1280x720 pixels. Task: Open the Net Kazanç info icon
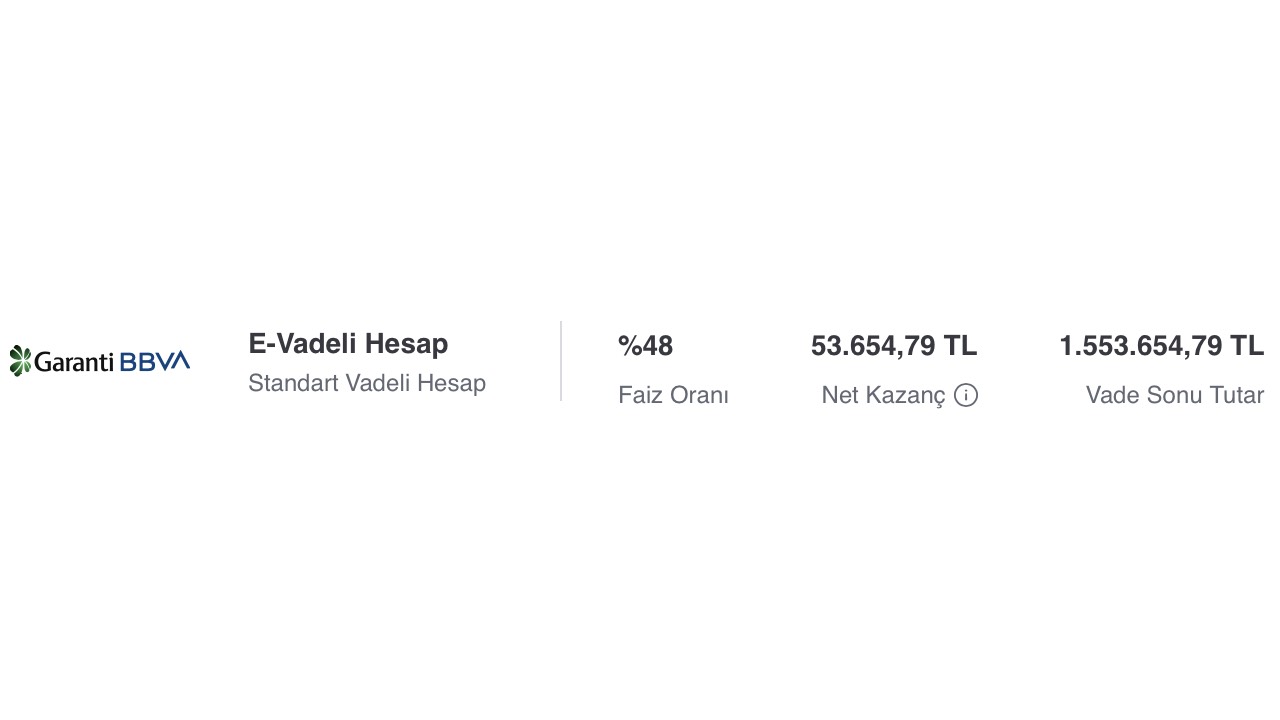tap(966, 395)
